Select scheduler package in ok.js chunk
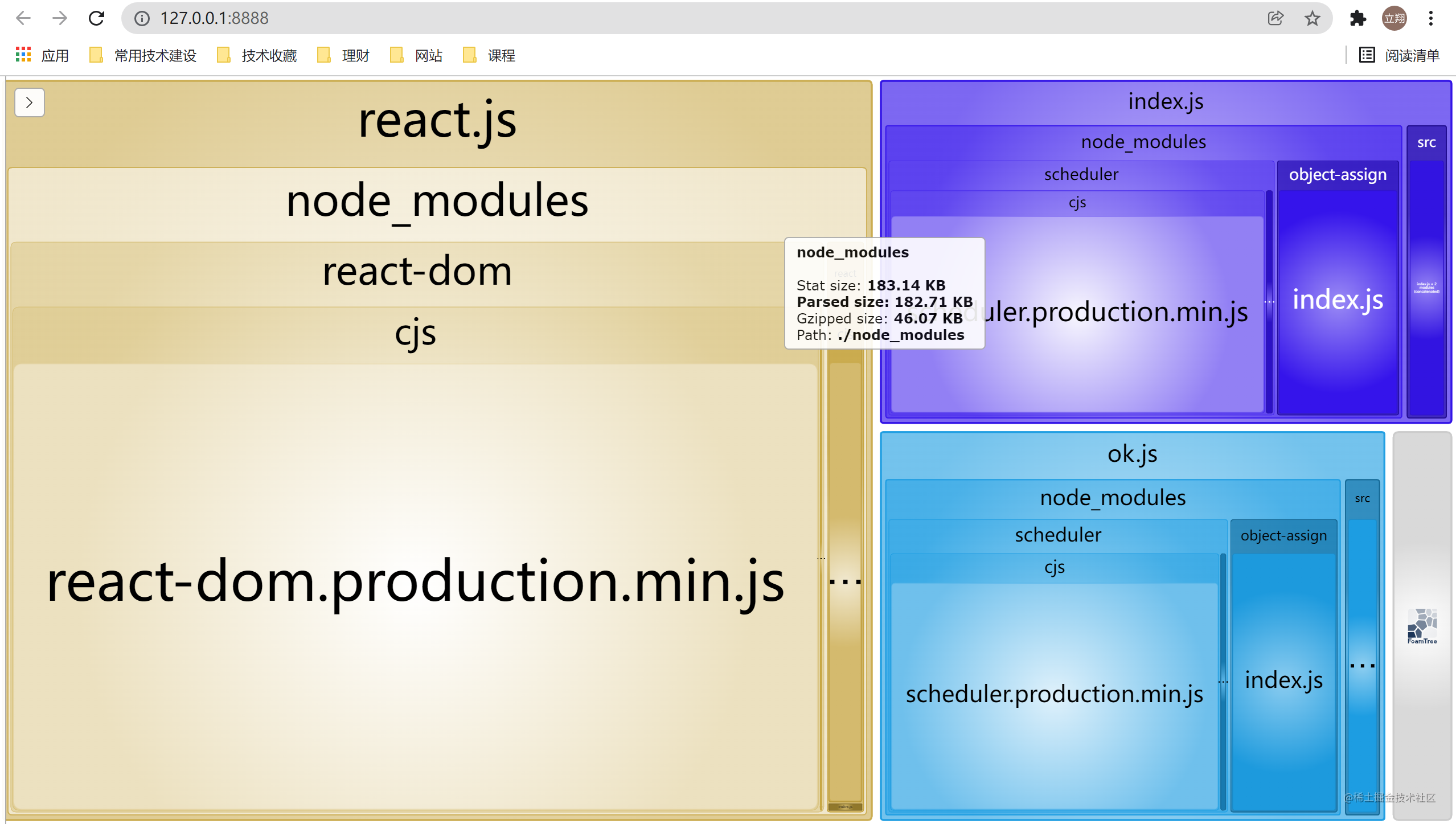This screenshot has height=824, width=1456. [1058, 535]
